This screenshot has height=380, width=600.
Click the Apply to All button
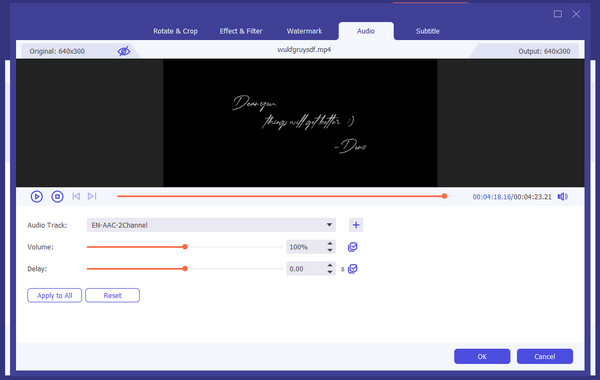(x=54, y=295)
